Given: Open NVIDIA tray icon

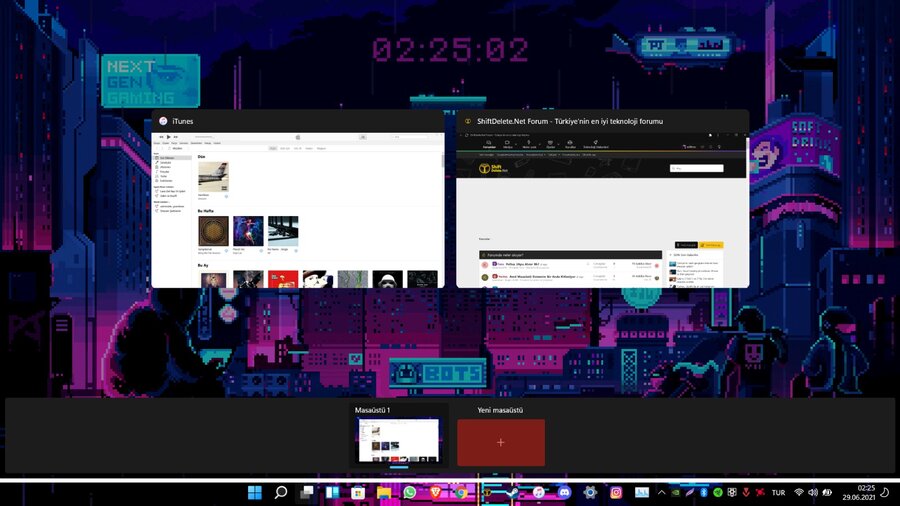Looking at the screenshot, I should (x=676, y=492).
